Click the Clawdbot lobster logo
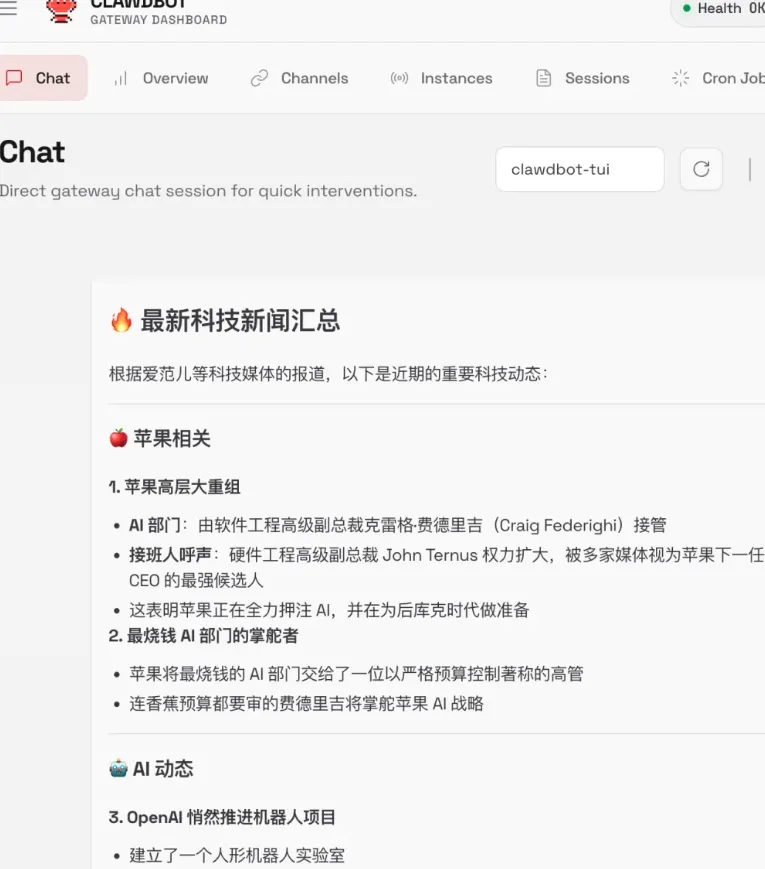This screenshot has width=765, height=869. 61,11
